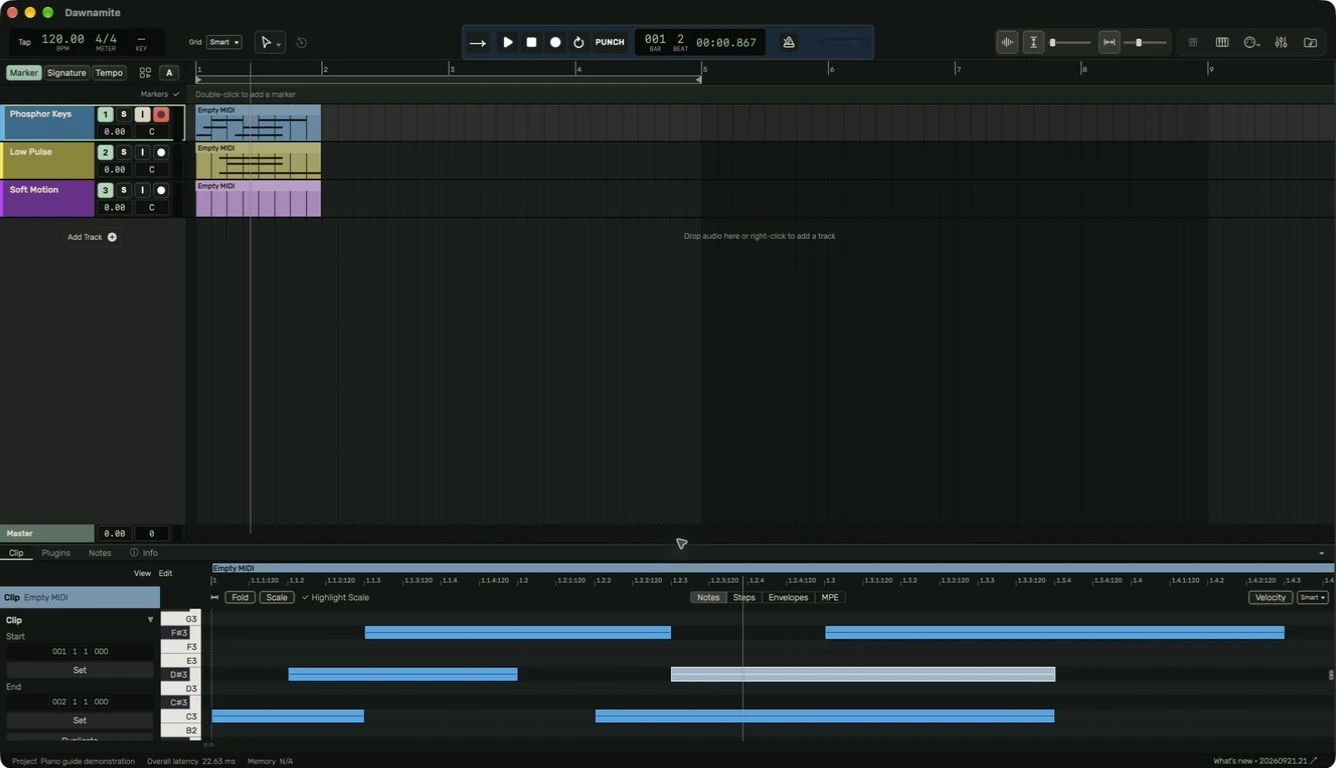Open the track group layout icon
1336x768 pixels.
point(145,73)
